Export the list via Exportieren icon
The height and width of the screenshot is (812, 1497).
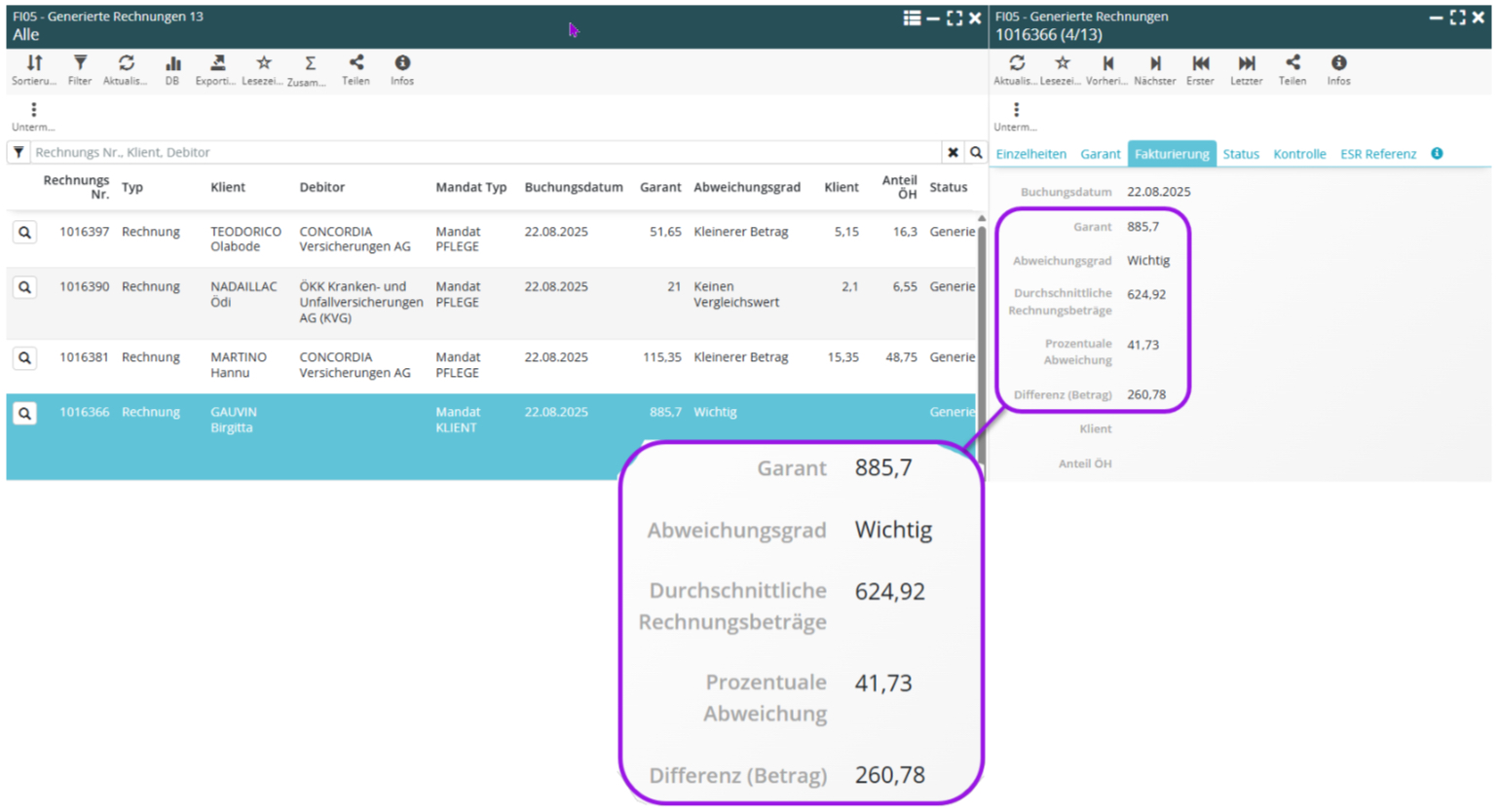[x=216, y=70]
